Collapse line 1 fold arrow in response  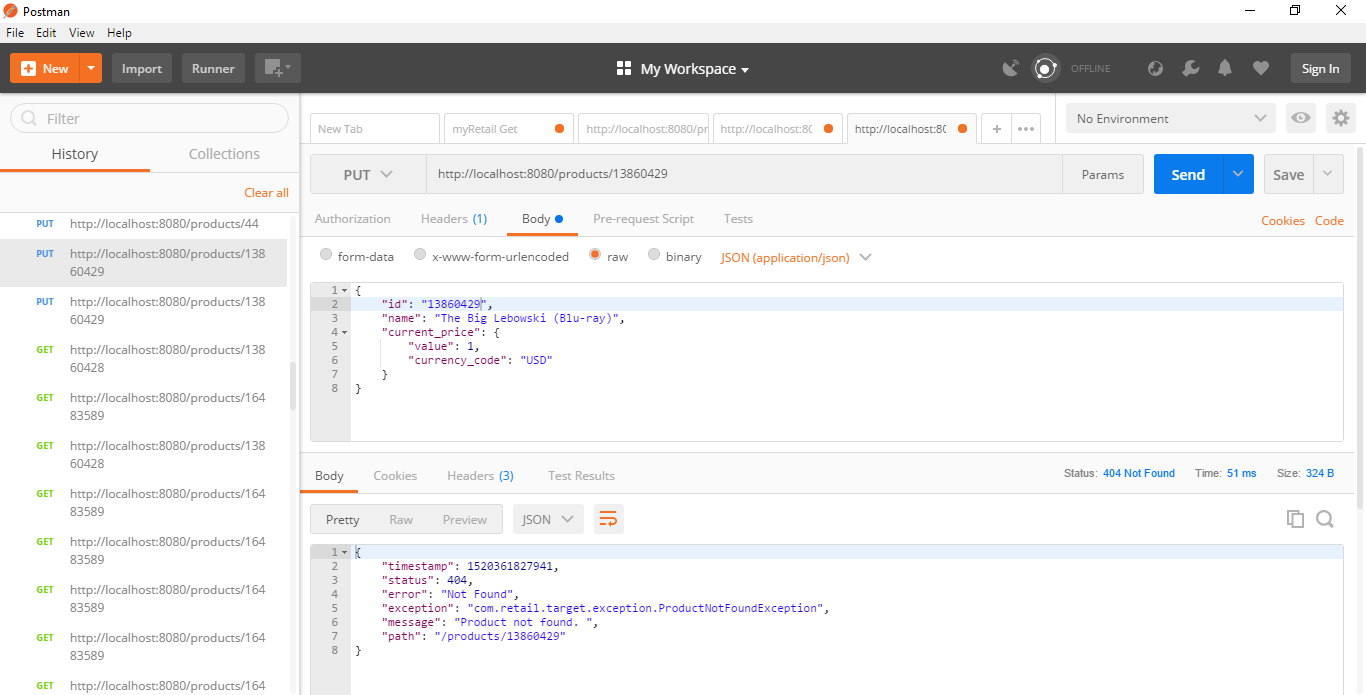pos(345,552)
